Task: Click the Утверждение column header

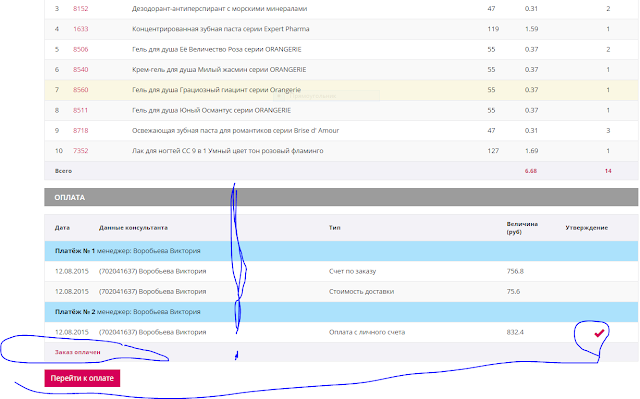Action: (x=587, y=228)
